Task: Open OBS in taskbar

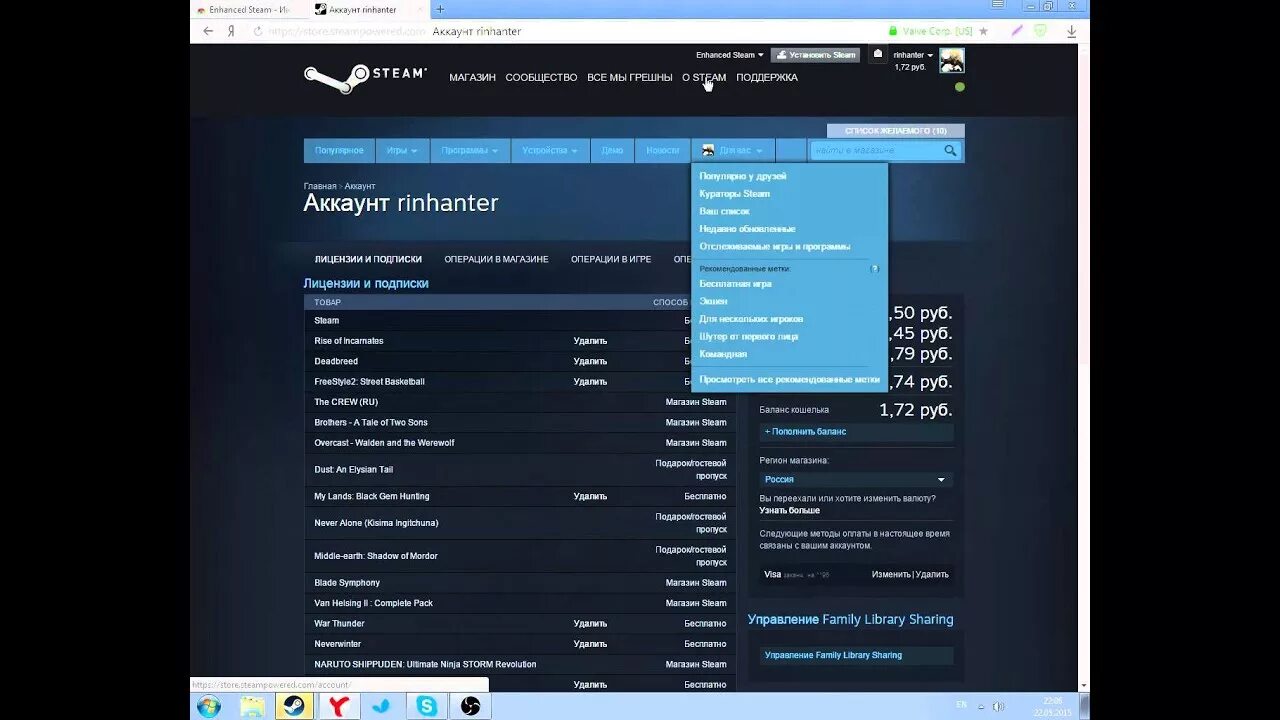Action: [x=471, y=706]
